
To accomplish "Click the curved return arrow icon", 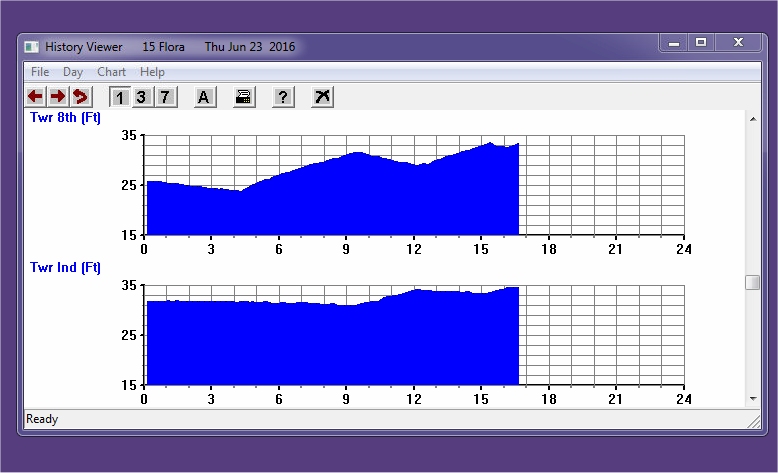I will pyautogui.click(x=81, y=96).
